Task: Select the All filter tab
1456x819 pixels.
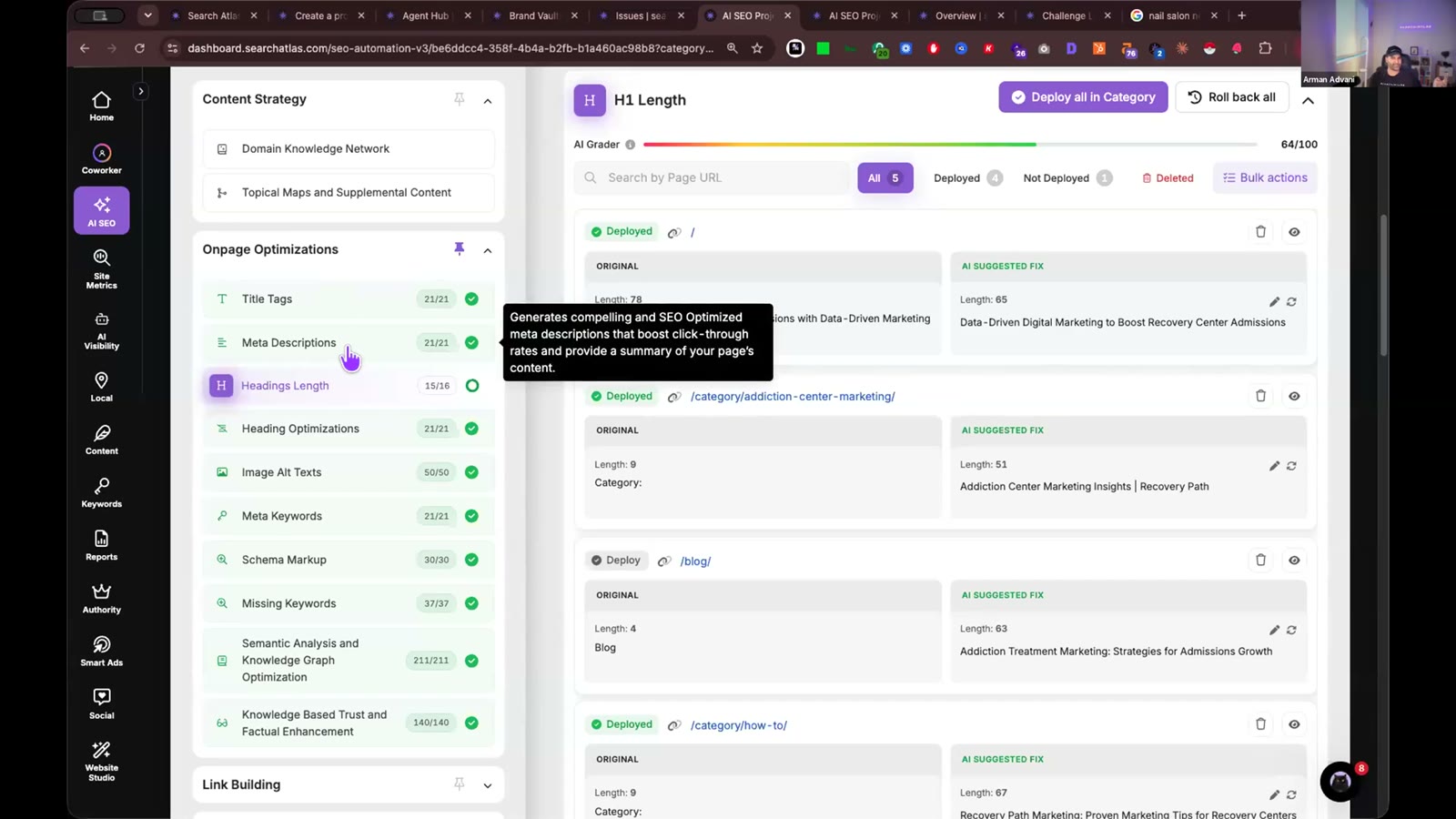Action: (885, 178)
